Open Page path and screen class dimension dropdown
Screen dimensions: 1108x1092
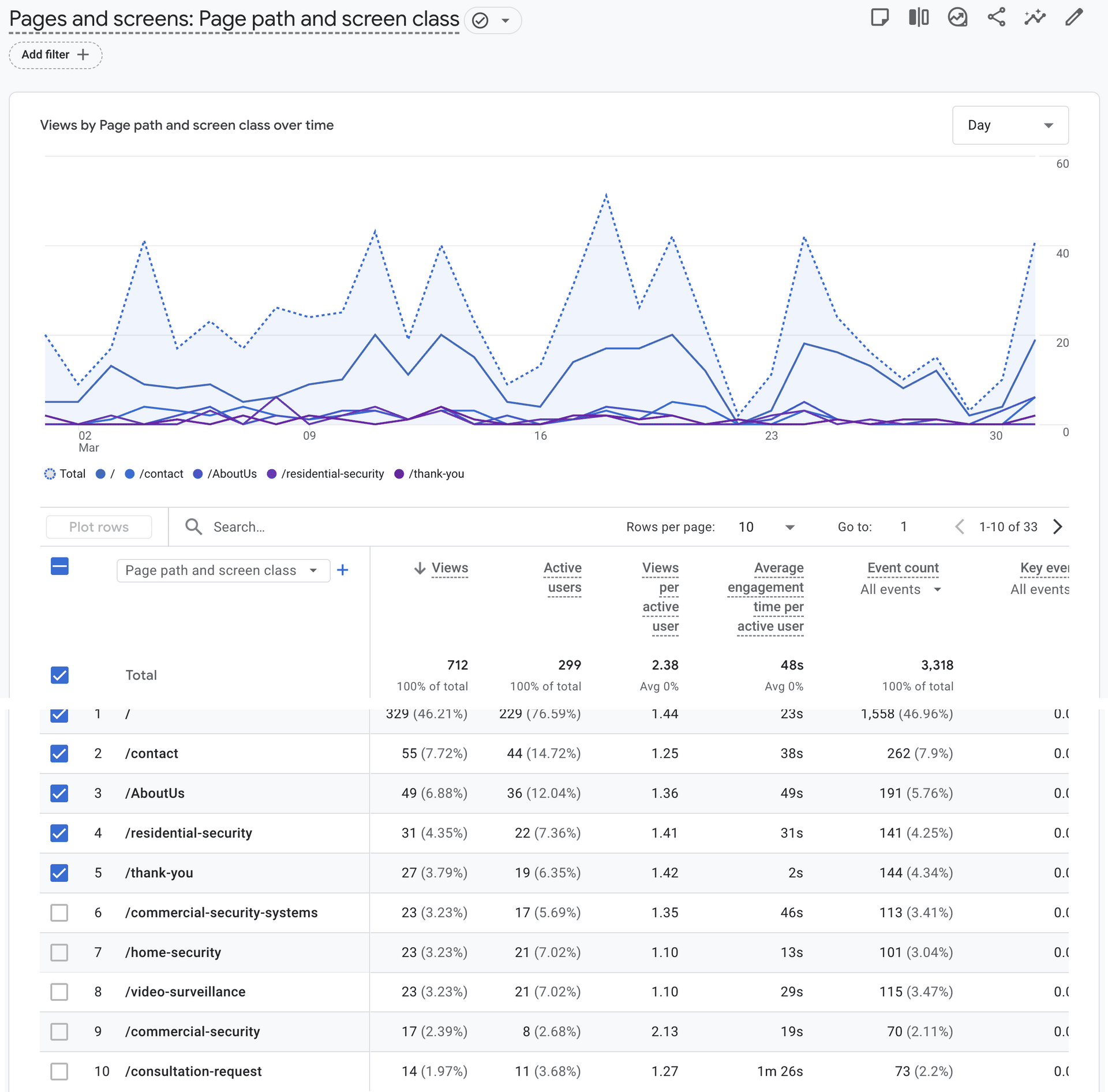223,570
